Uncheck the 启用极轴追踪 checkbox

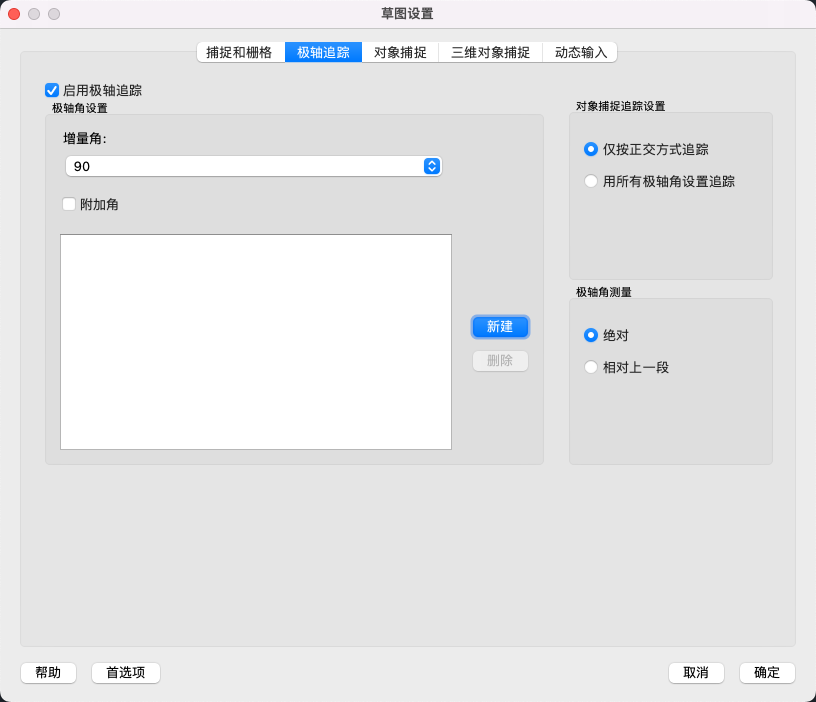click(x=52, y=91)
